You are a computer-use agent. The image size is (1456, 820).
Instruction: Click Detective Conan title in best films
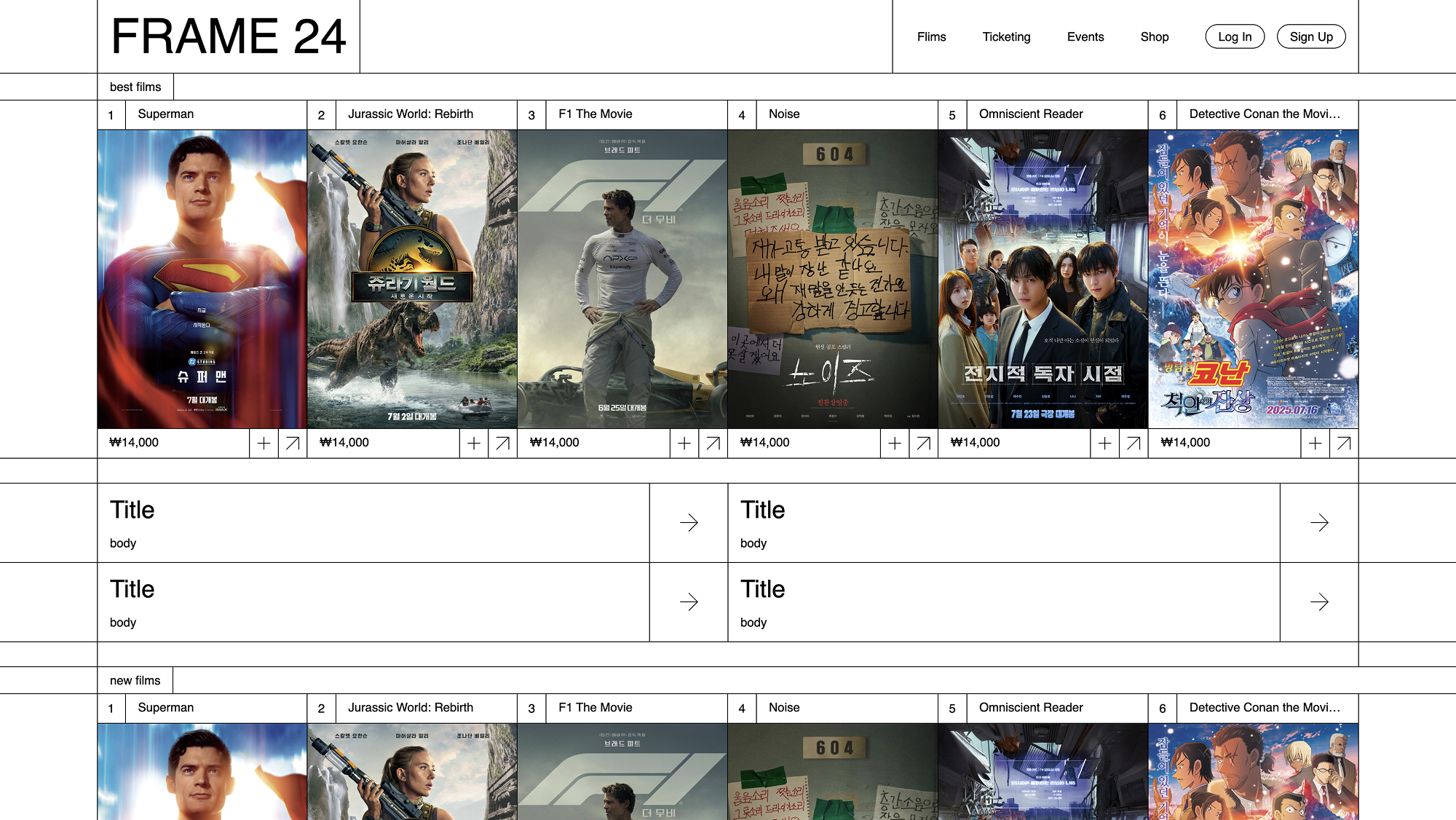[x=1265, y=114]
